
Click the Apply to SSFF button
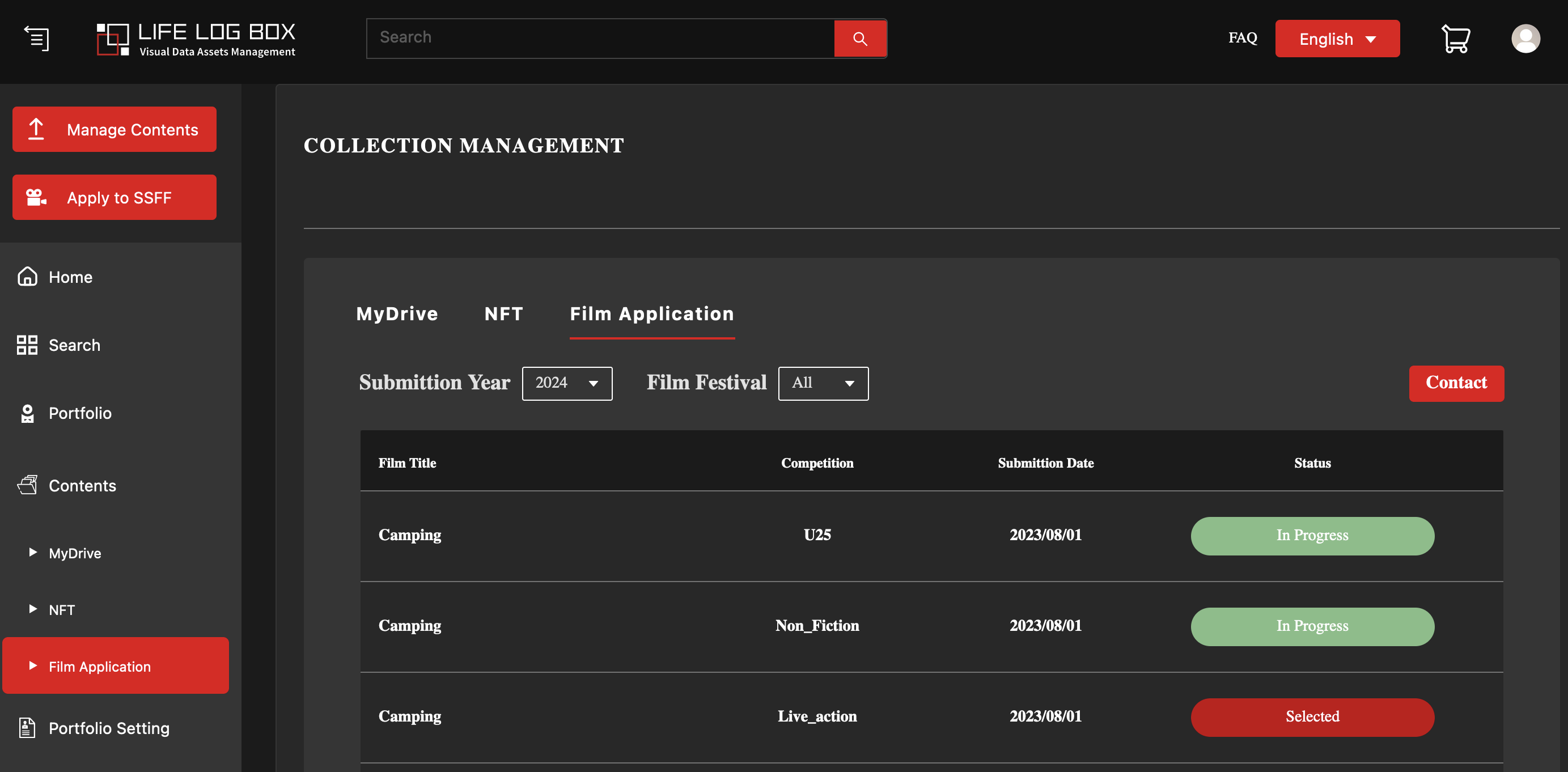[x=115, y=197]
